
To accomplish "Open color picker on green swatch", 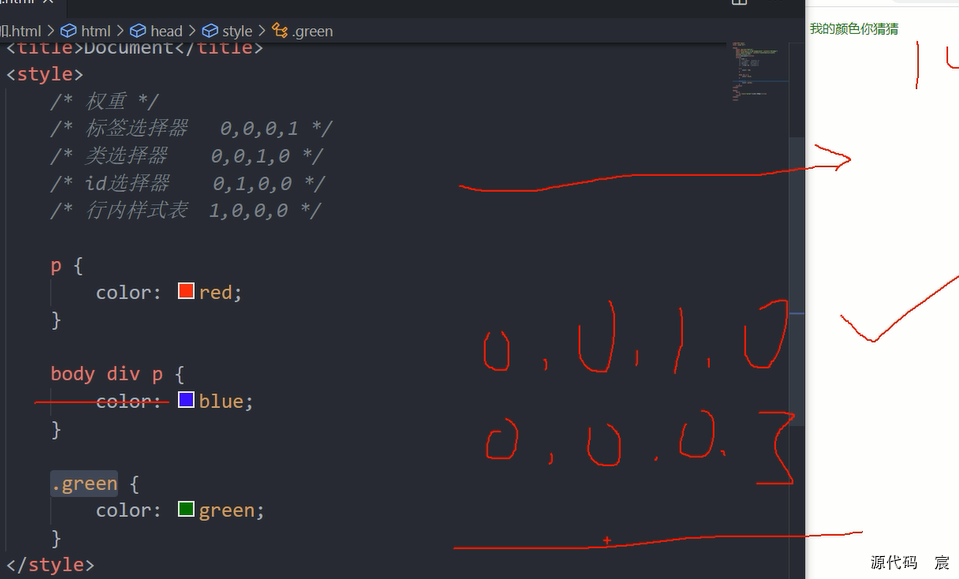I will point(186,509).
